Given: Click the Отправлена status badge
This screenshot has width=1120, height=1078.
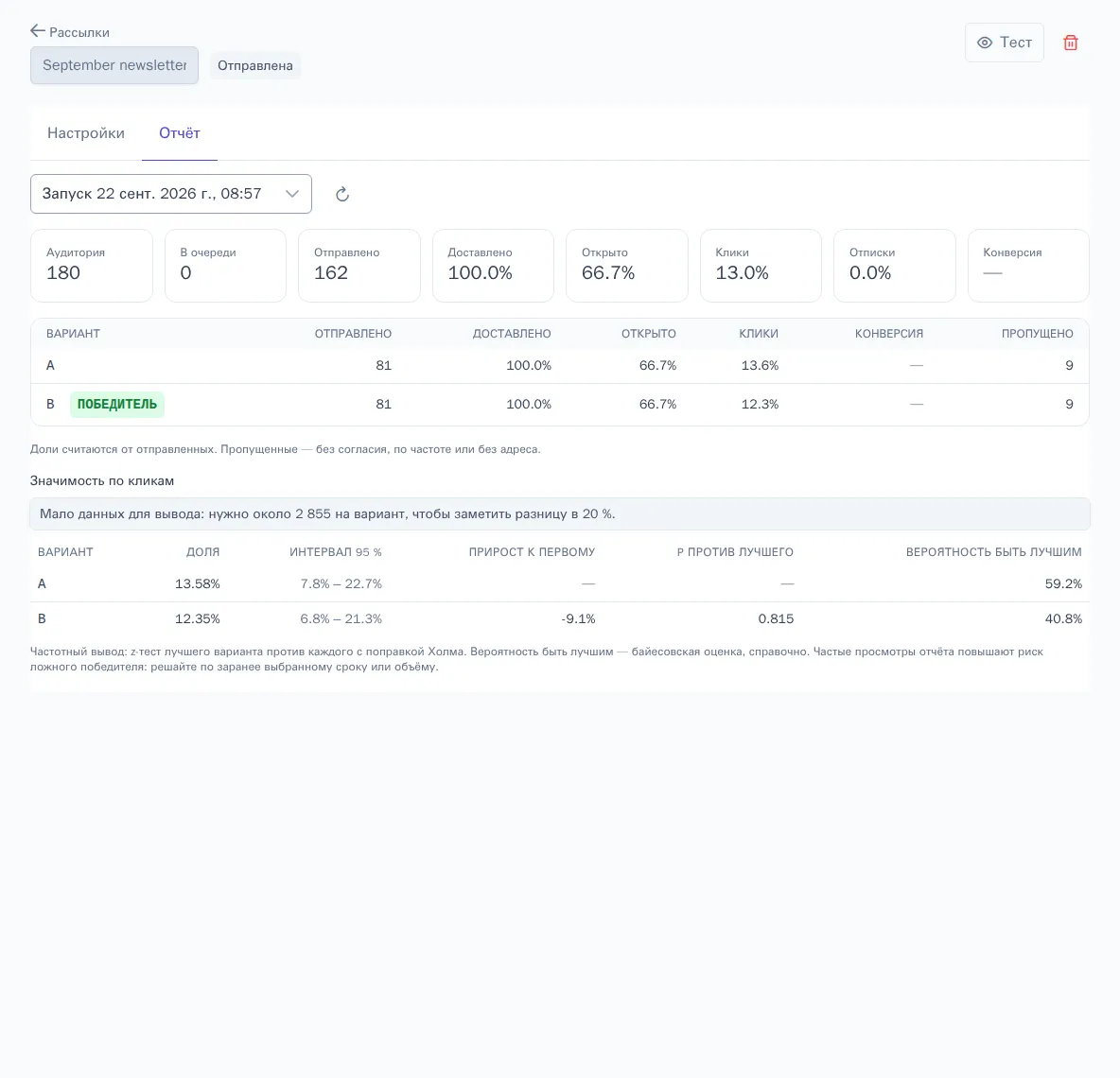Looking at the screenshot, I should (x=255, y=65).
